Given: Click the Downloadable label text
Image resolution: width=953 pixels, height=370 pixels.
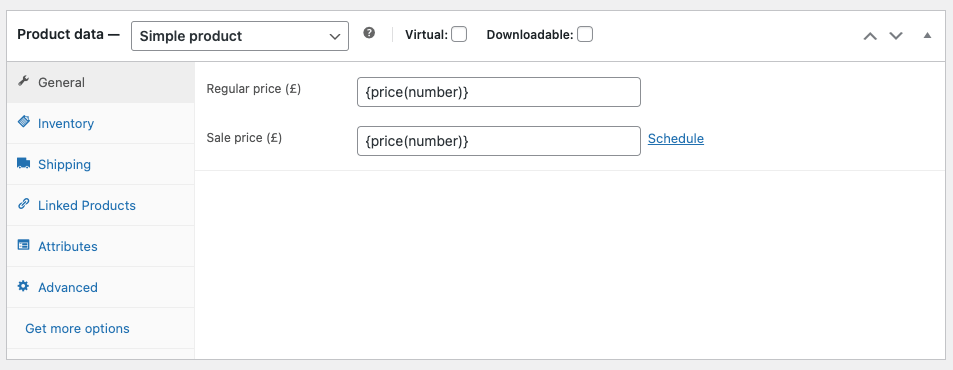Looking at the screenshot, I should point(530,35).
